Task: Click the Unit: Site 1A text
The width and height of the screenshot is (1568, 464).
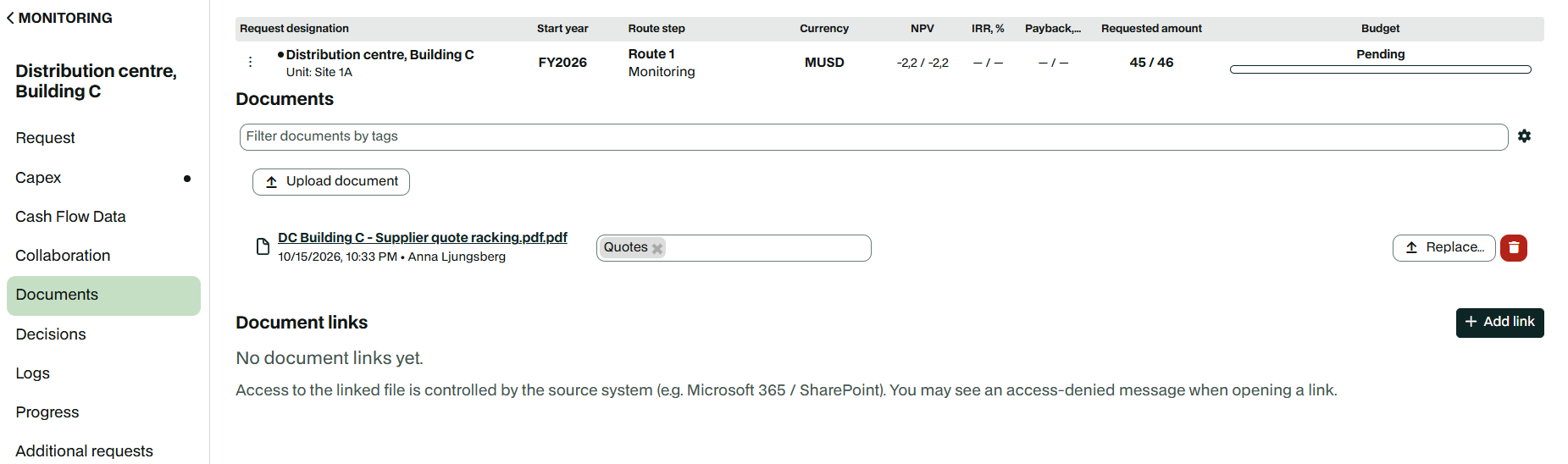Action: pyautogui.click(x=319, y=73)
